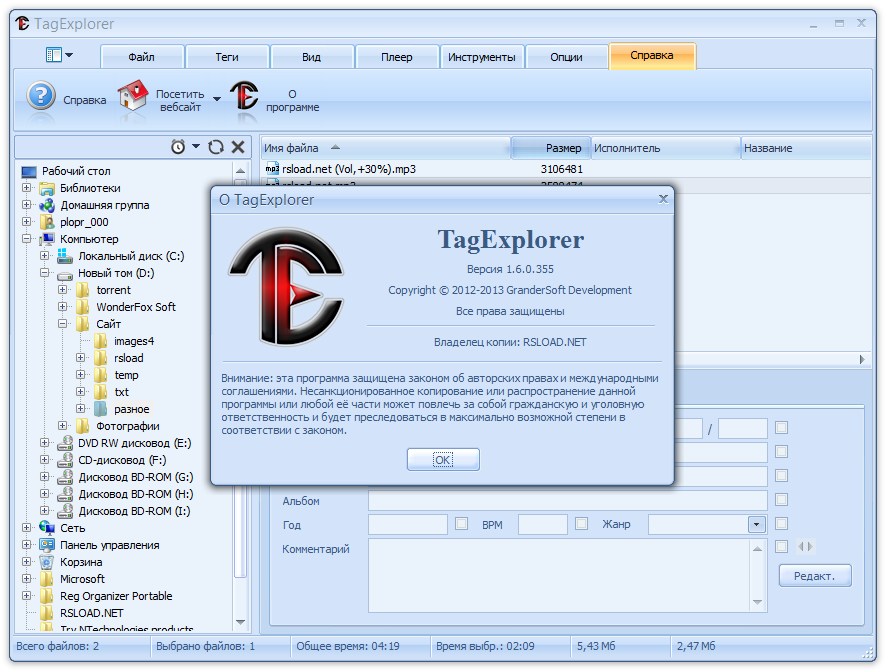Click into the Альбом input field
Screen dimensions: 886x671
coord(568,500)
